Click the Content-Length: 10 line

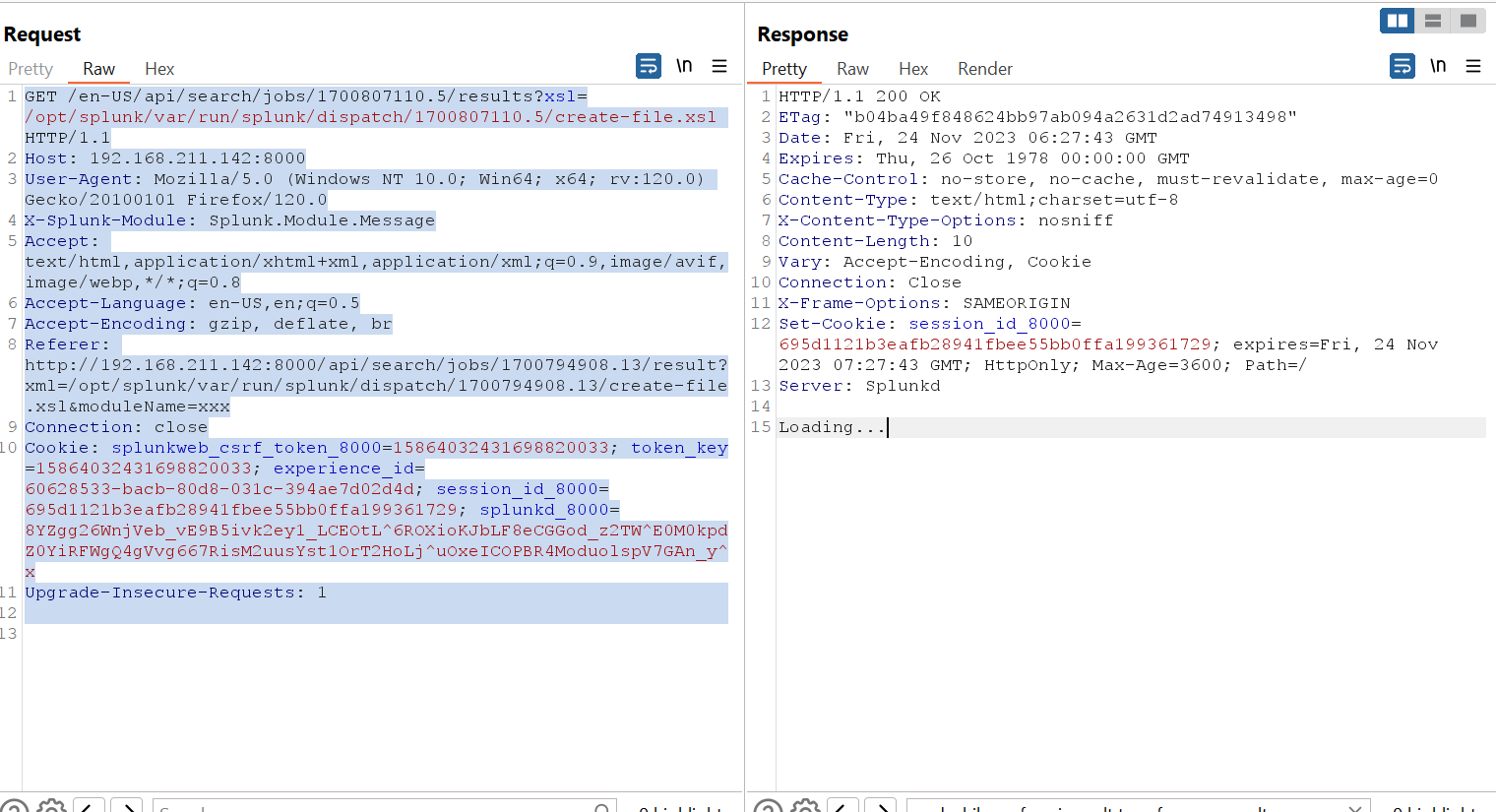tap(875, 241)
